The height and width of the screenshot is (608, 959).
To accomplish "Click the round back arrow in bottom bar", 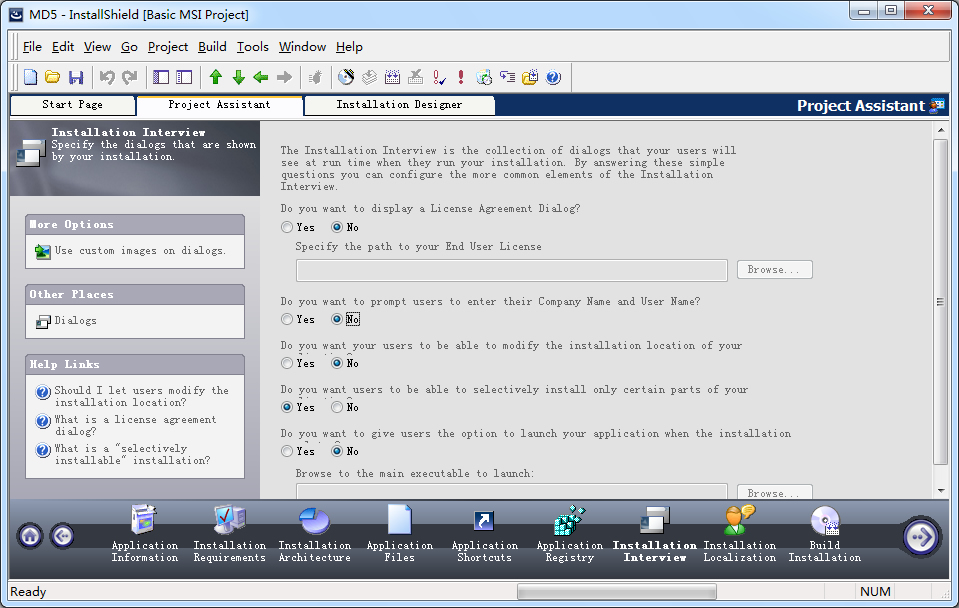I will click(x=62, y=536).
